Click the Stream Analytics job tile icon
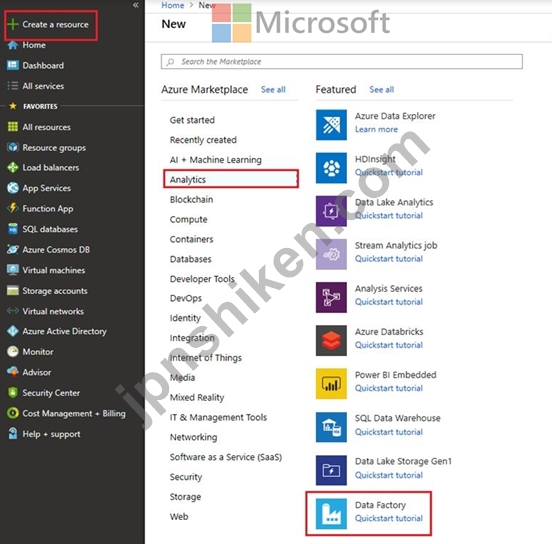552x544 pixels. point(331,254)
